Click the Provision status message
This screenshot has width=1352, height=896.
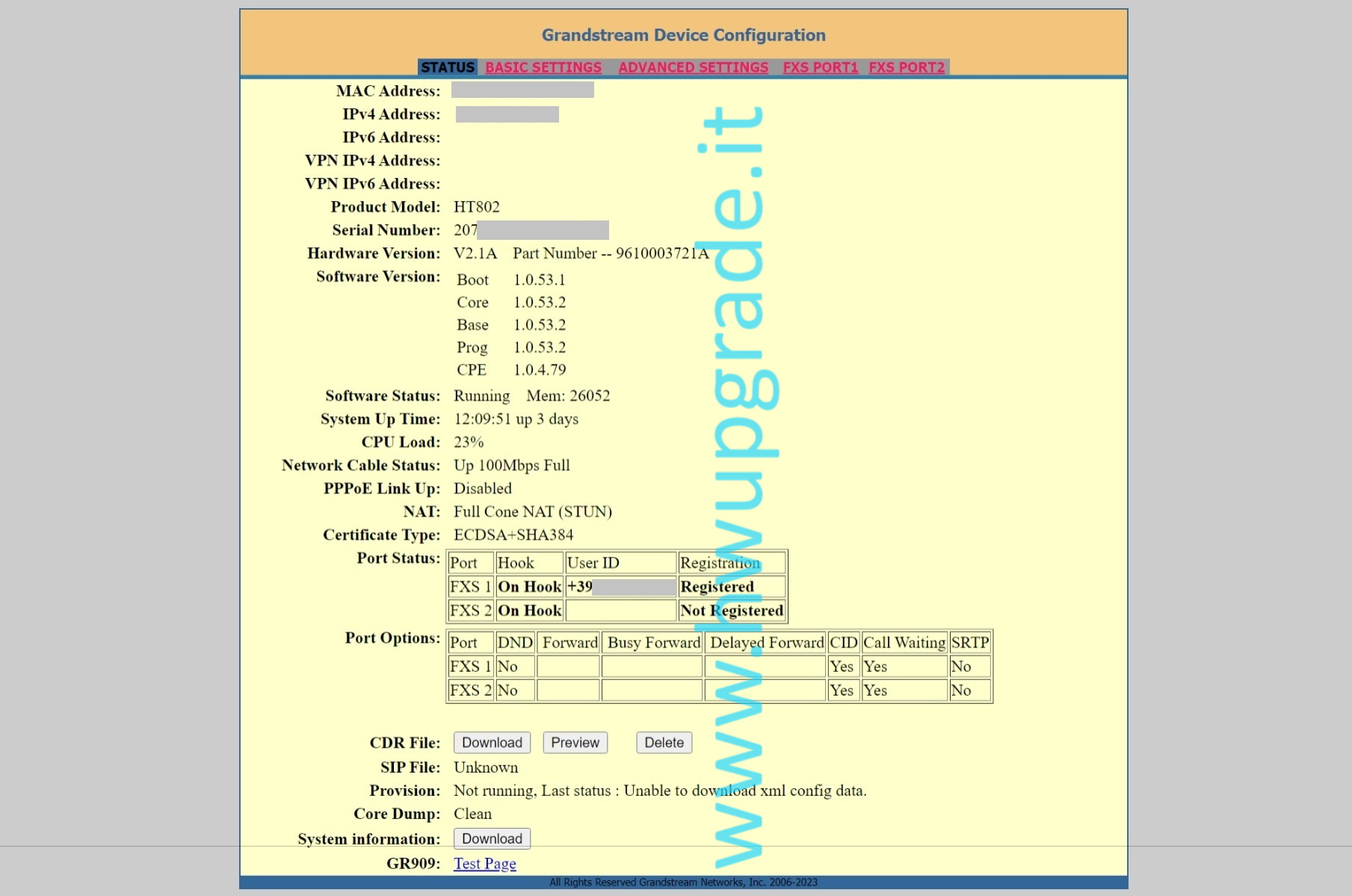click(x=660, y=791)
